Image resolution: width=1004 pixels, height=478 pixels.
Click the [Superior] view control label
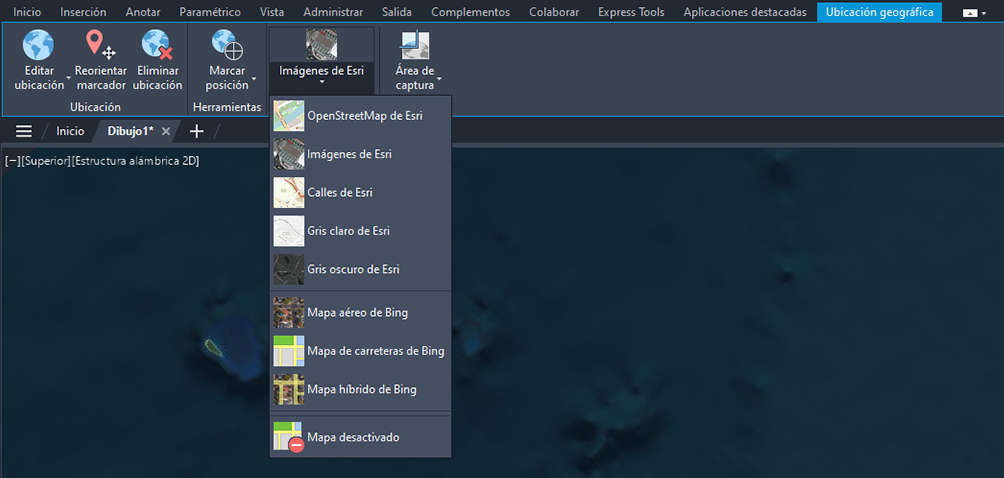45,161
